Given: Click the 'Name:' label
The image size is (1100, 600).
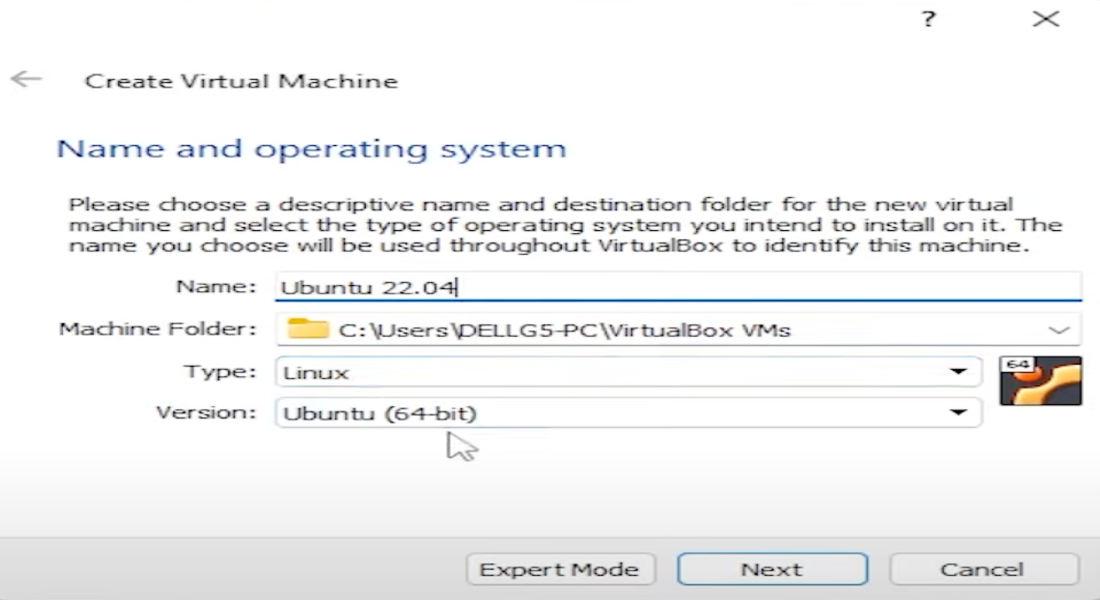Looking at the screenshot, I should click(x=216, y=286).
